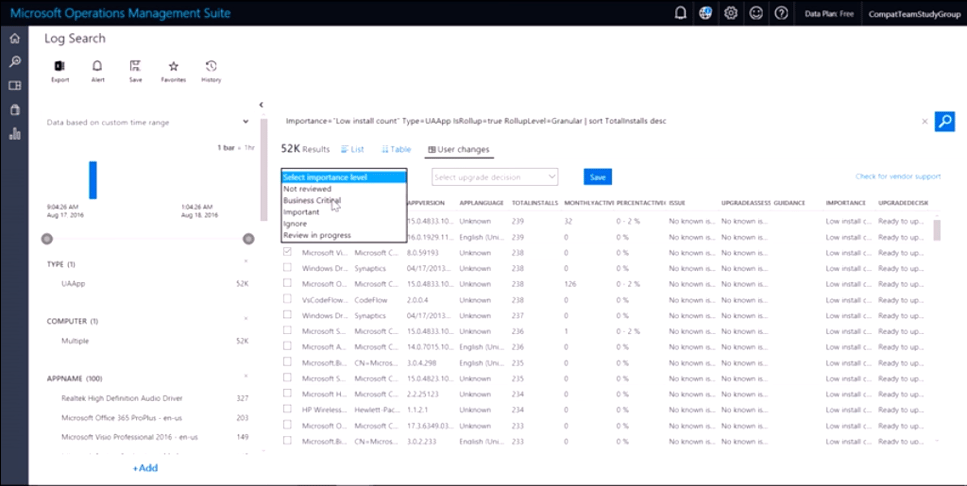967x486 pixels.
Task: Check the row with version 3.0.4.298
Action: 287,361
